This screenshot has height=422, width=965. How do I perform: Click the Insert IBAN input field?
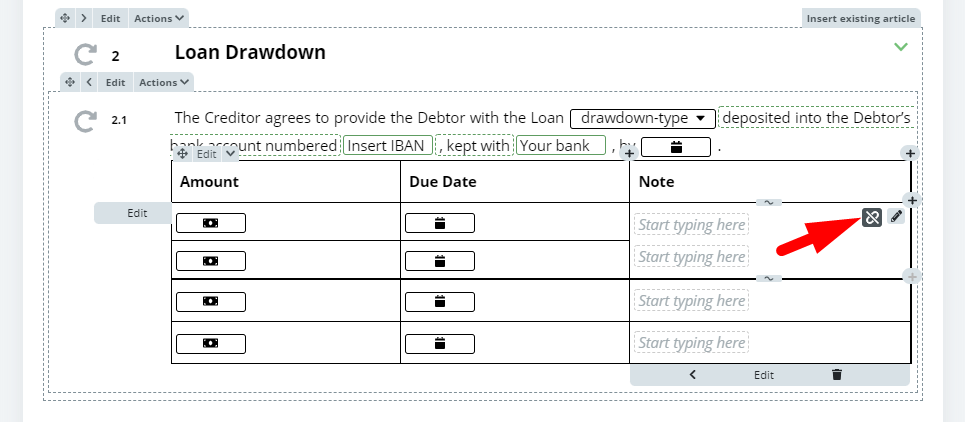(388, 146)
